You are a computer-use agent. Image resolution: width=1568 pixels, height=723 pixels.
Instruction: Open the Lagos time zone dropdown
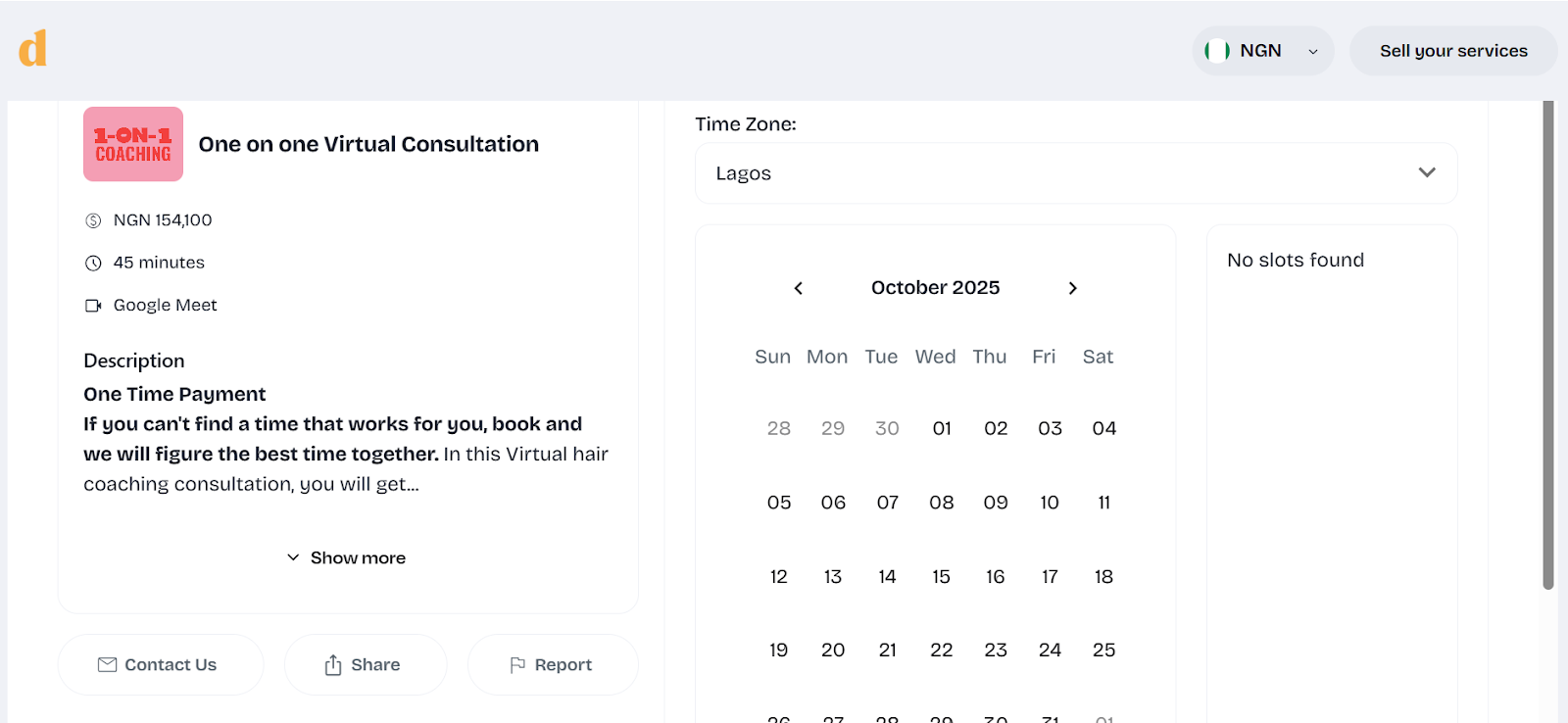[x=1074, y=172]
